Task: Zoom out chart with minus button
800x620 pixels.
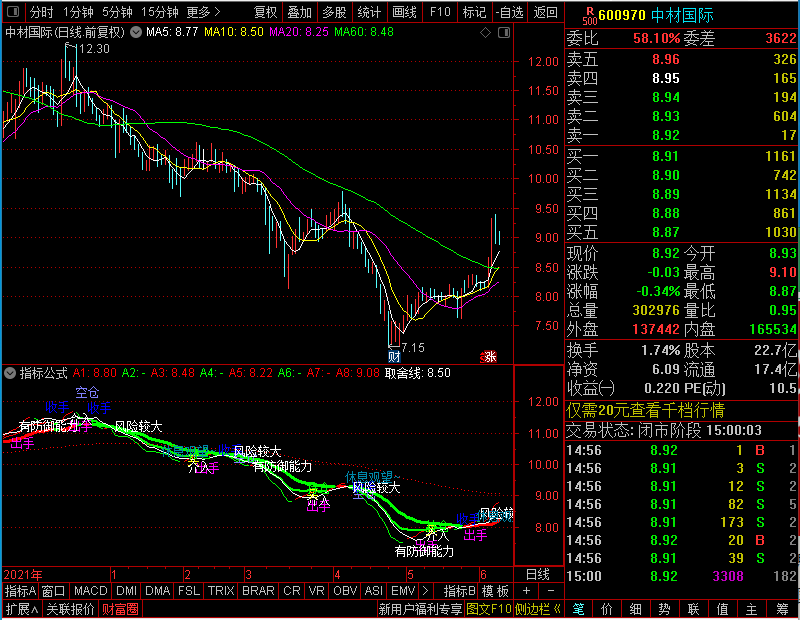Action: point(551,591)
